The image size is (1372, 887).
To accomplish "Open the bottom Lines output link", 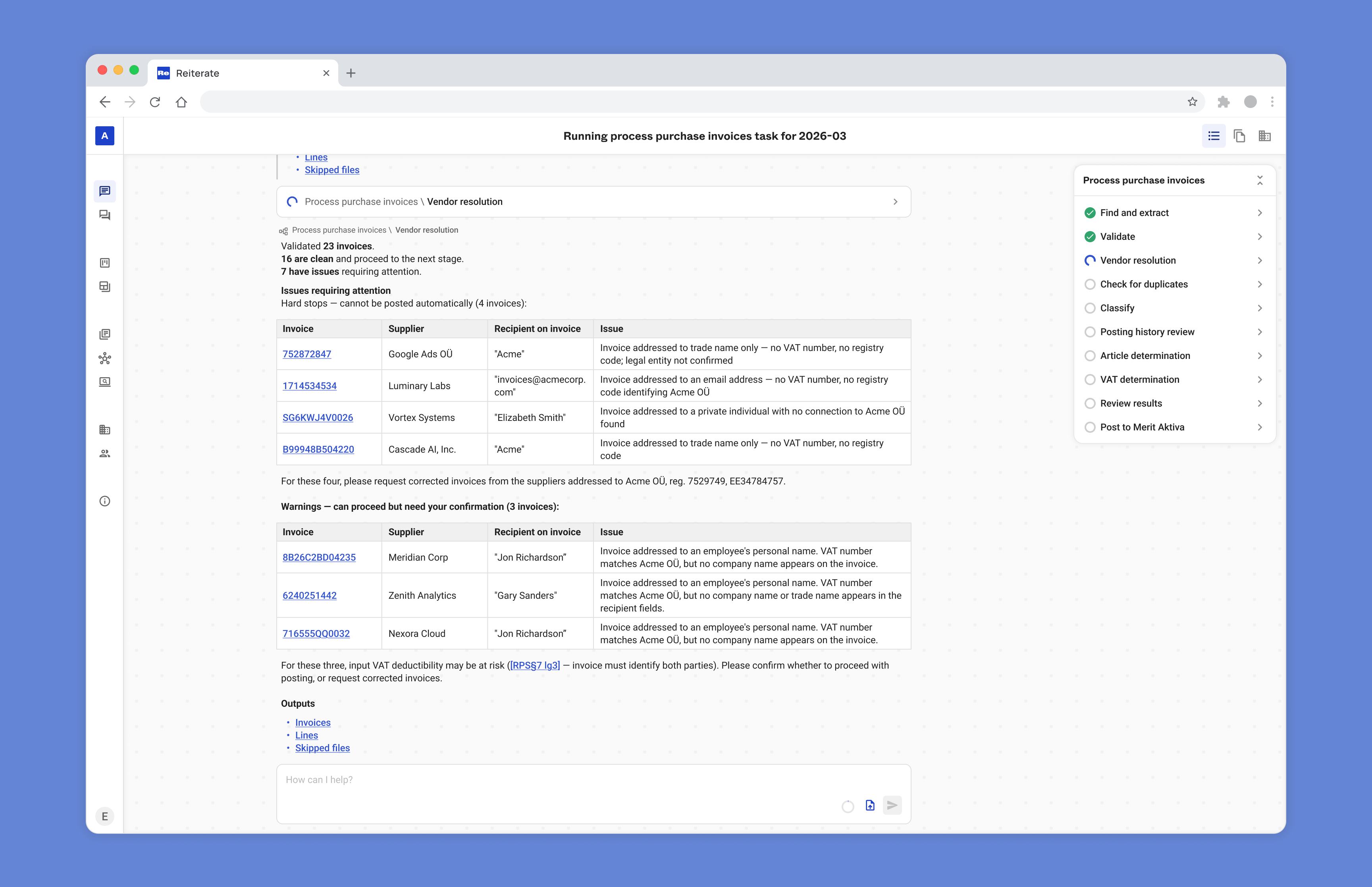I will pos(306,735).
